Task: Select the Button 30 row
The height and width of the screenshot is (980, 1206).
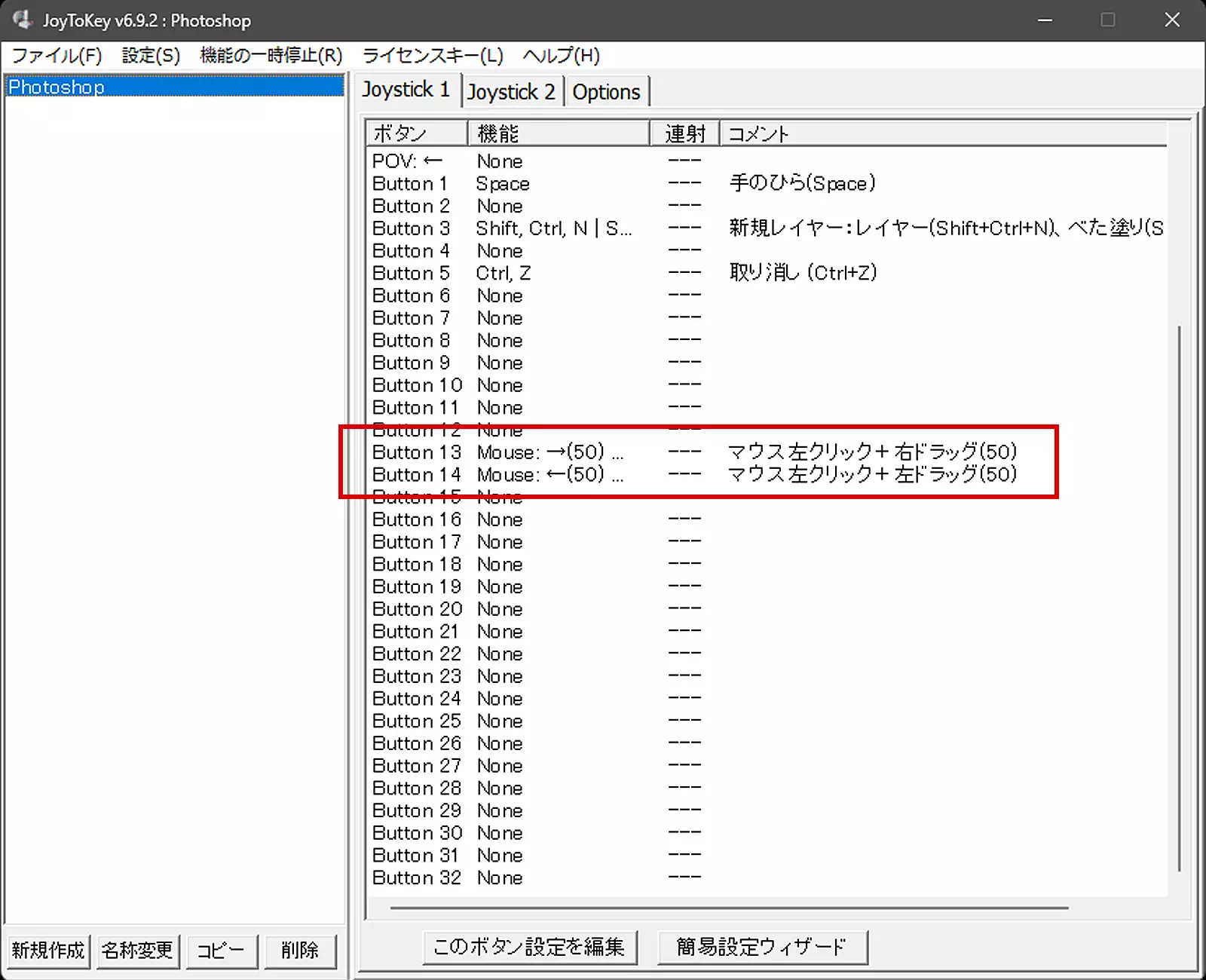Action: 767,833
